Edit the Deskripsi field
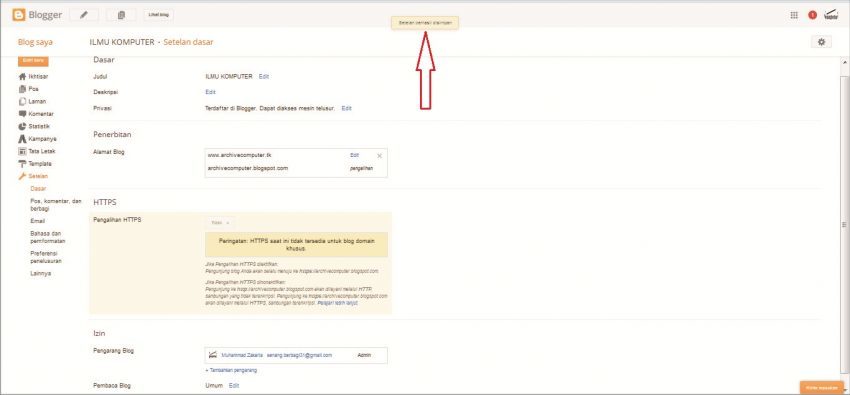Screen dimensions: 850x395 pos(210,92)
